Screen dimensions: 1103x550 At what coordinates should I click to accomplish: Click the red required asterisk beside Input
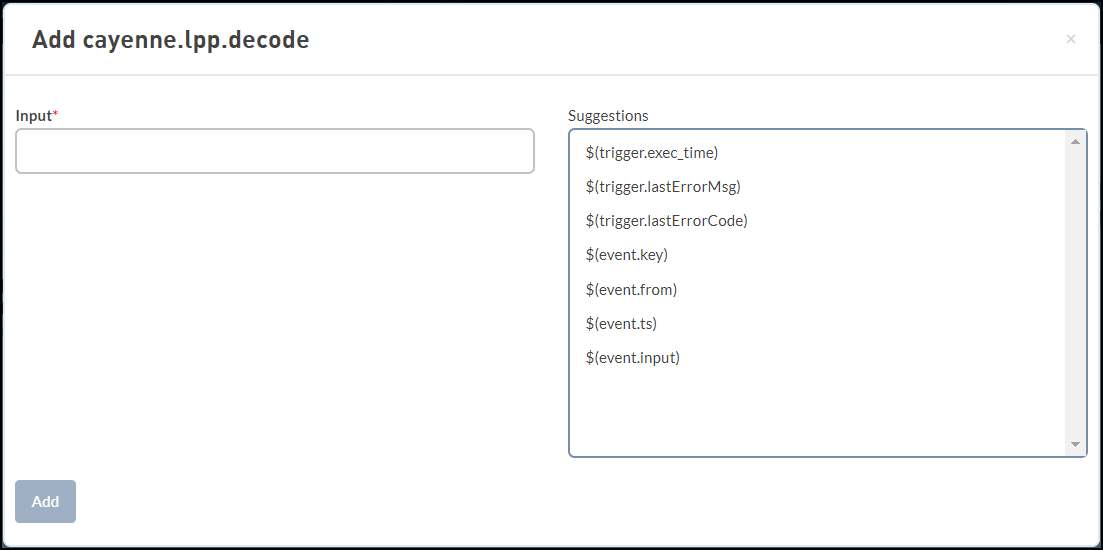(x=56, y=114)
